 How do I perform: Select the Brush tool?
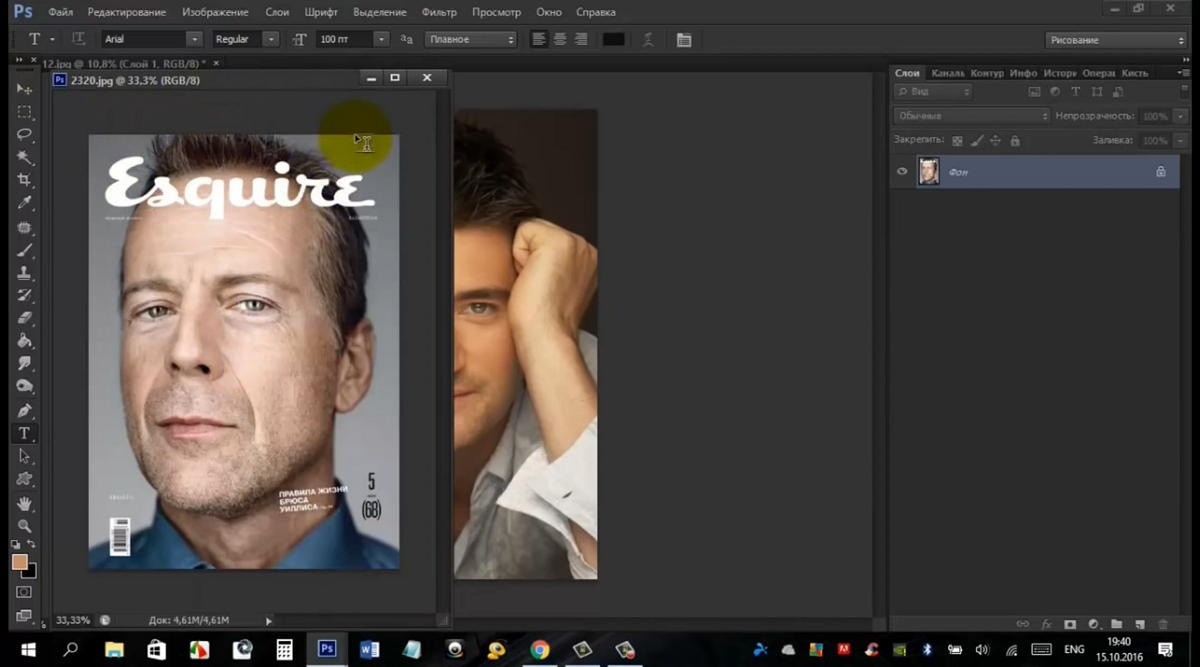(x=25, y=250)
